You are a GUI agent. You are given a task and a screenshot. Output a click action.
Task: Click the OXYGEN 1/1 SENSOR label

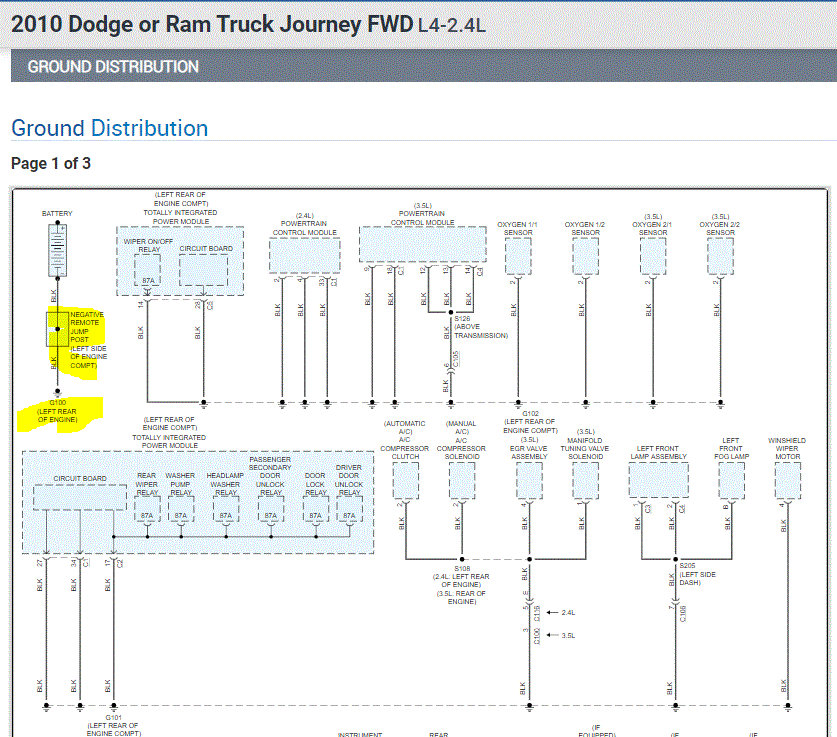click(517, 228)
